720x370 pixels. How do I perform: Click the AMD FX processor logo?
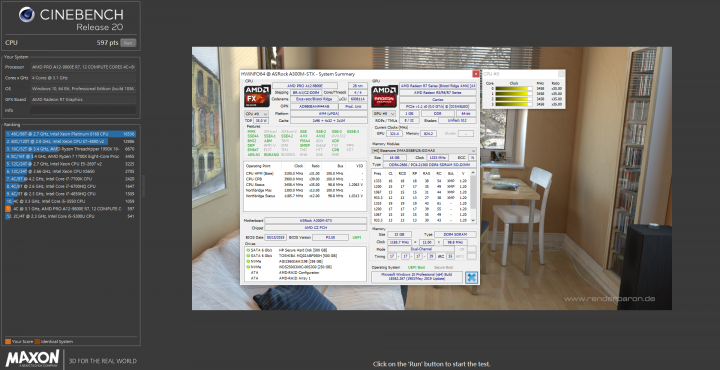(257, 96)
